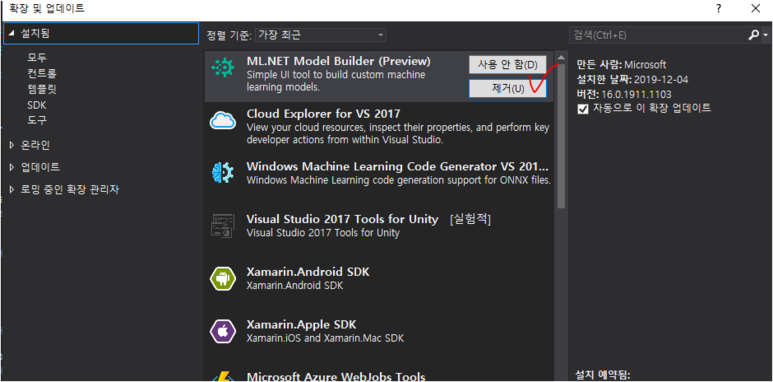The width and height of the screenshot is (773, 382).
Task: Open the 정렬 기준 가장 최근 dropdown
Action: [320, 35]
